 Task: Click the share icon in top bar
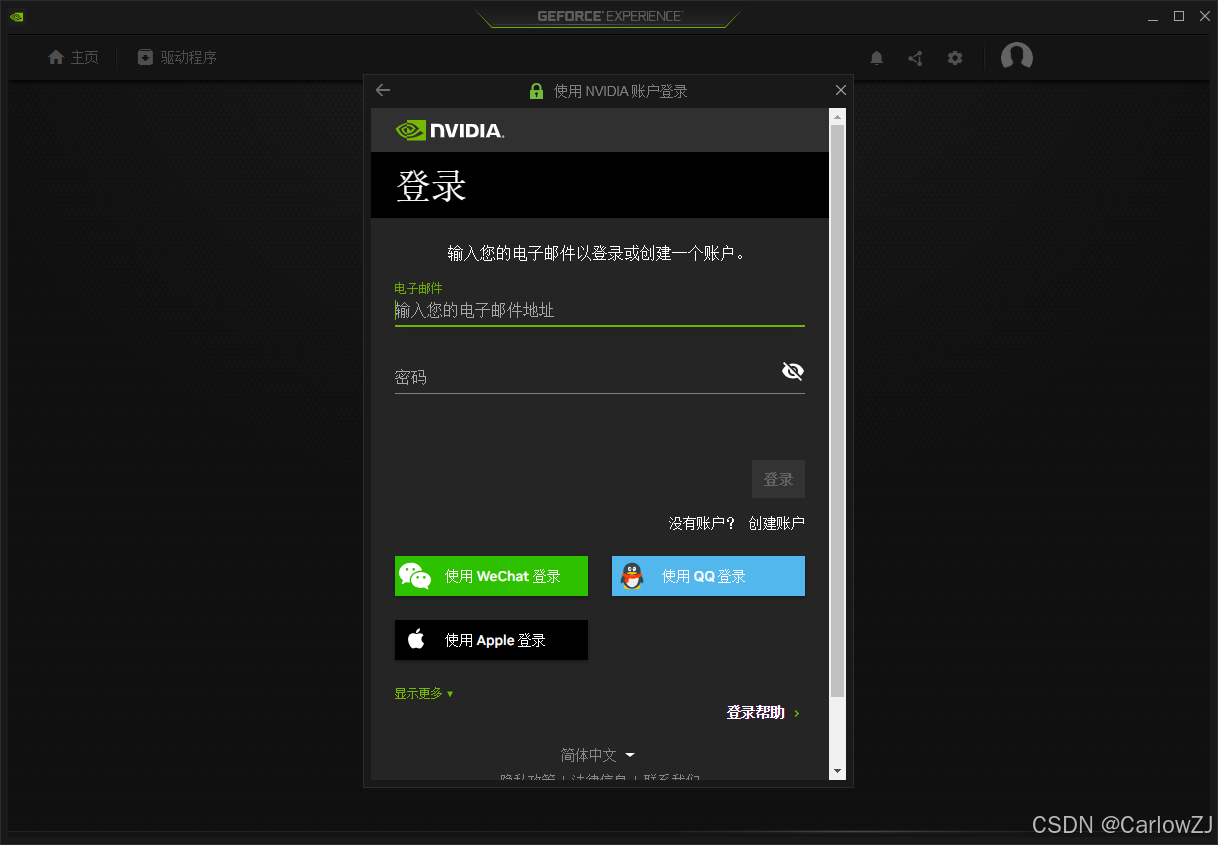pos(915,58)
